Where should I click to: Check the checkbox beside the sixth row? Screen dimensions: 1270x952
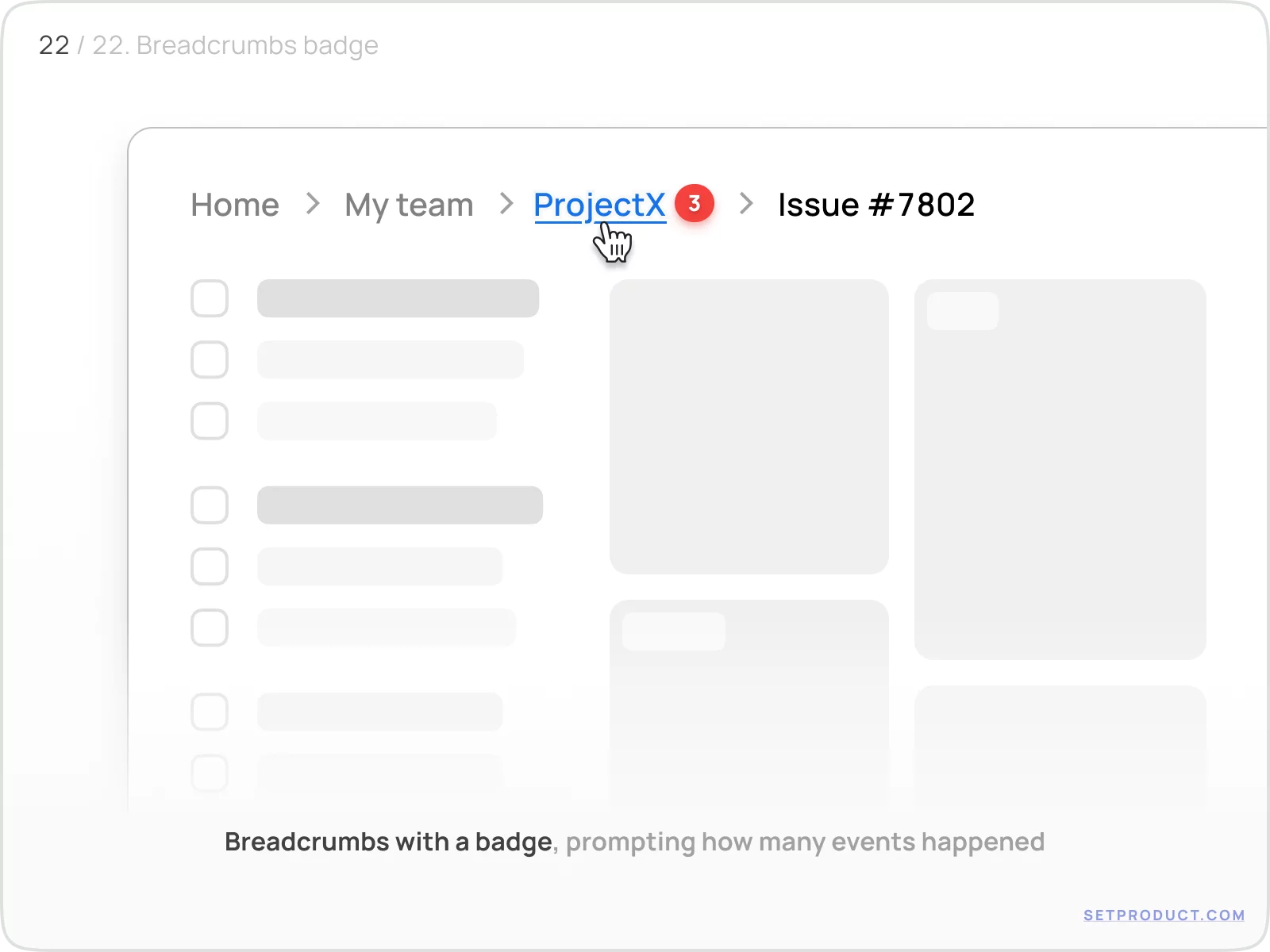(210, 628)
